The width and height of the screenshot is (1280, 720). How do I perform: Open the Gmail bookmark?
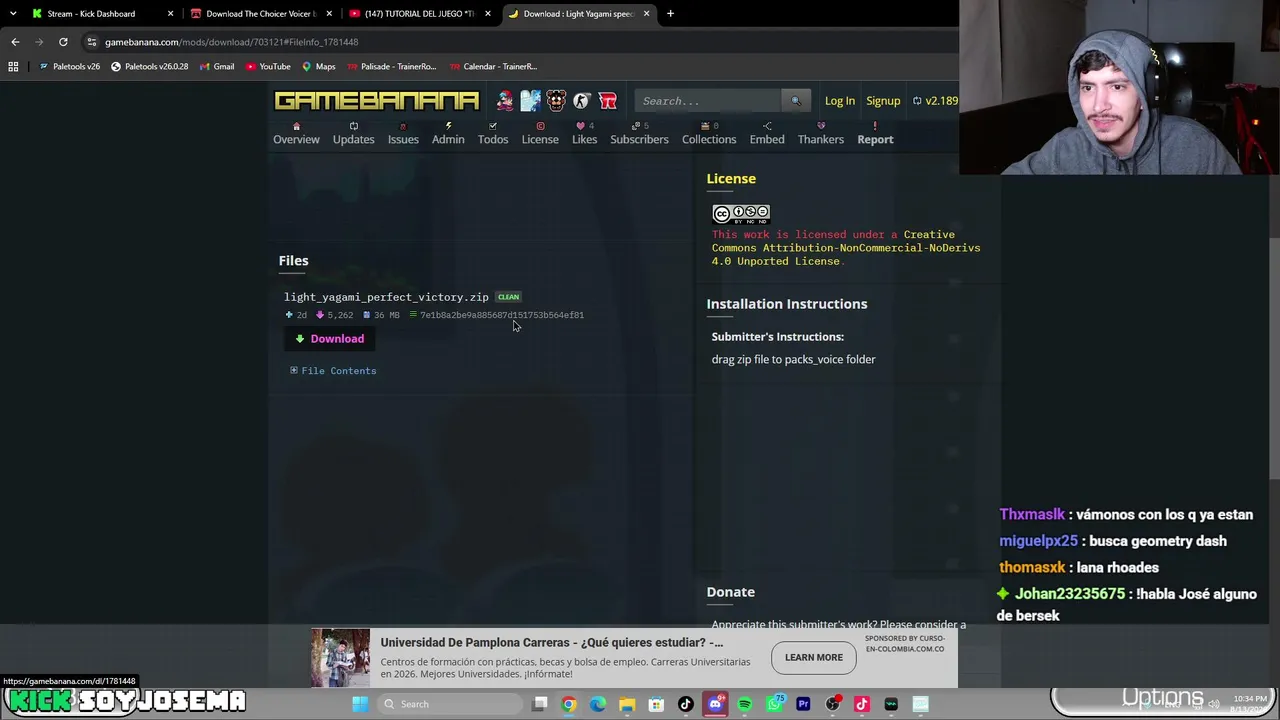tap(216, 67)
